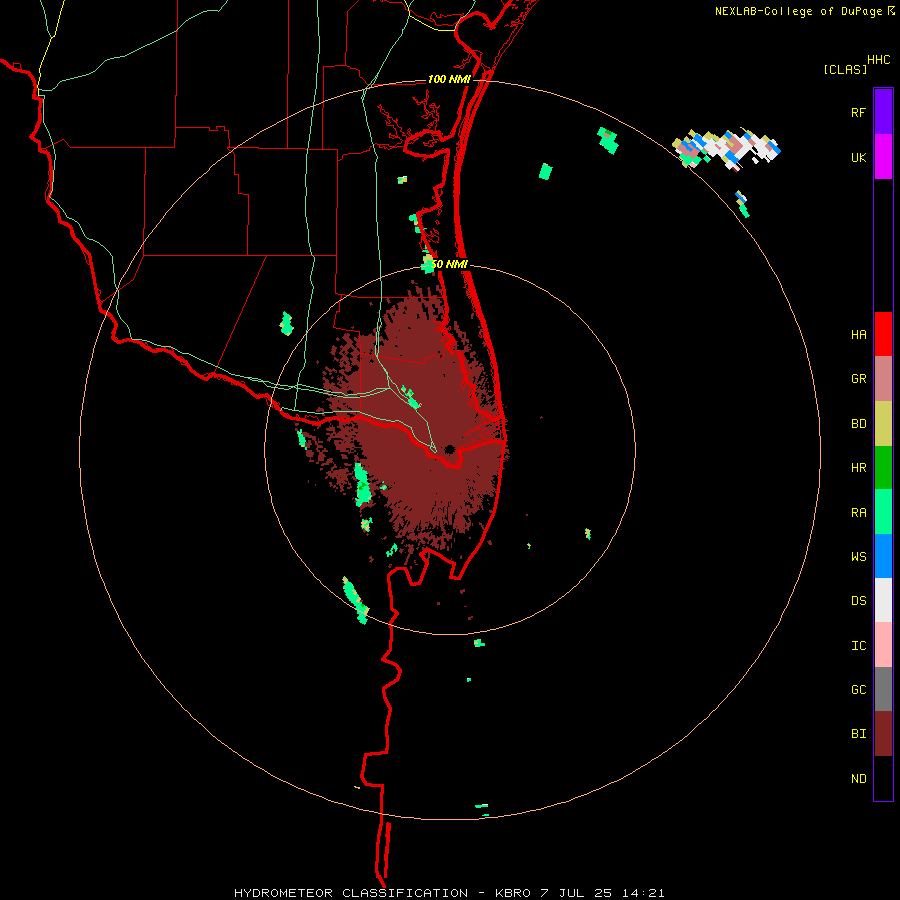Click the RF legend label
Image resolution: width=900 pixels, height=900 pixels.
tap(858, 113)
